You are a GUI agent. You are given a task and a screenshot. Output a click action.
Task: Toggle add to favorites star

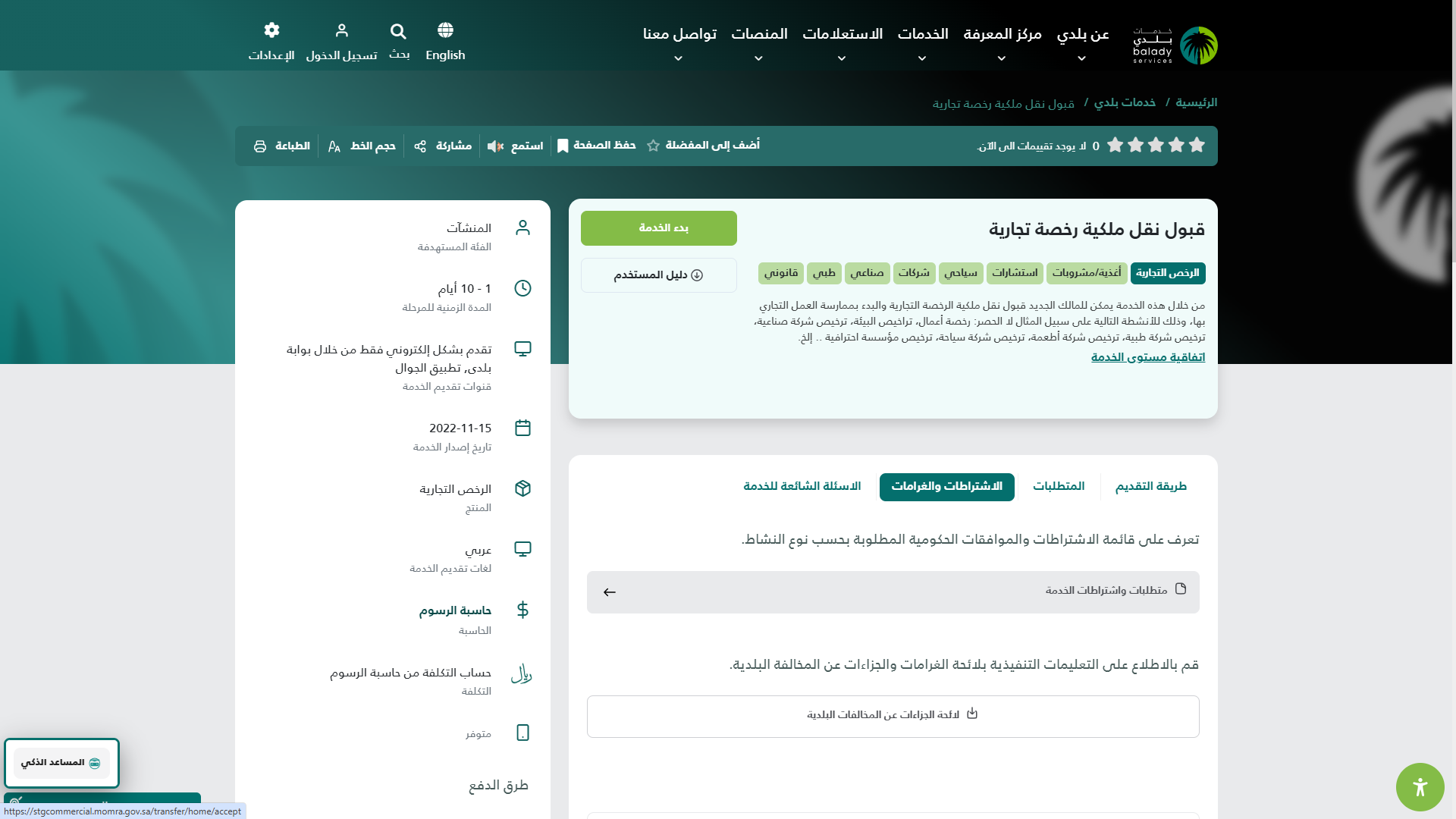click(653, 146)
